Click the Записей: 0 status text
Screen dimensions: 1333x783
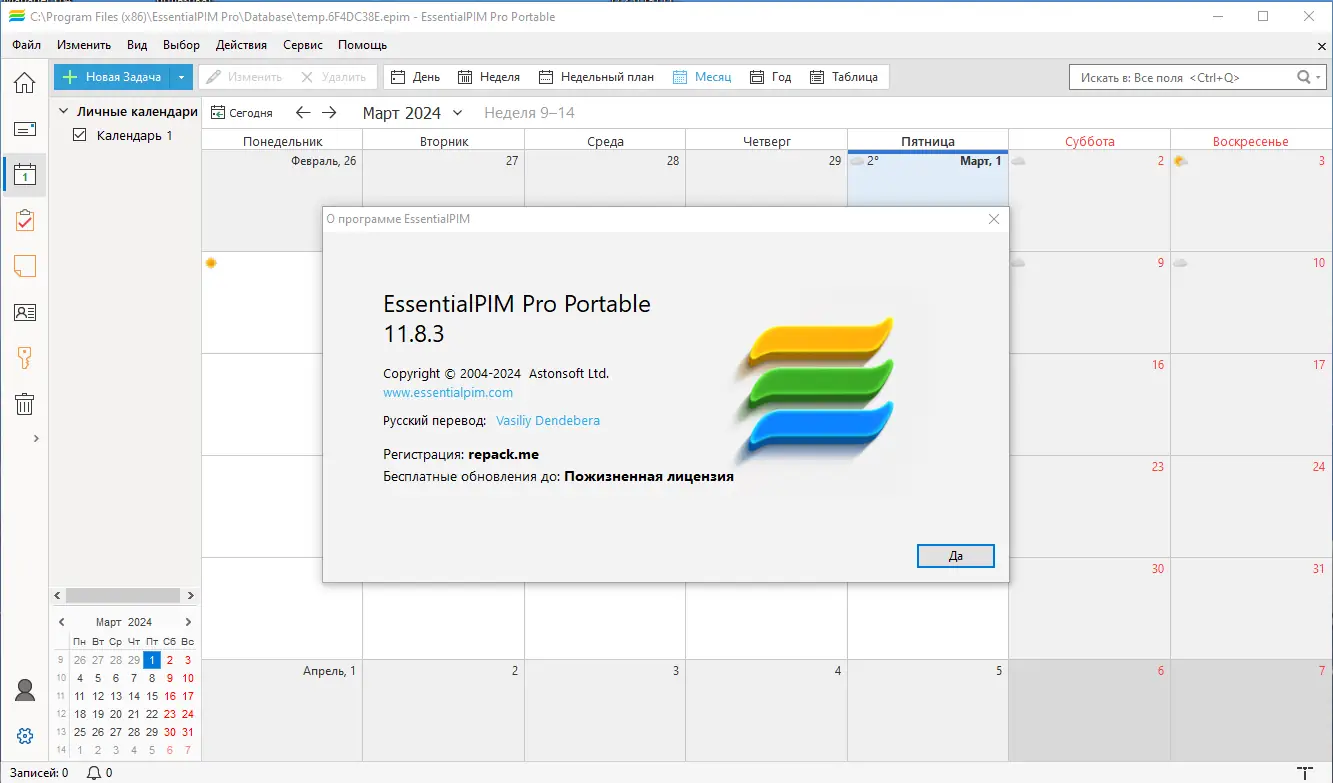(39, 773)
